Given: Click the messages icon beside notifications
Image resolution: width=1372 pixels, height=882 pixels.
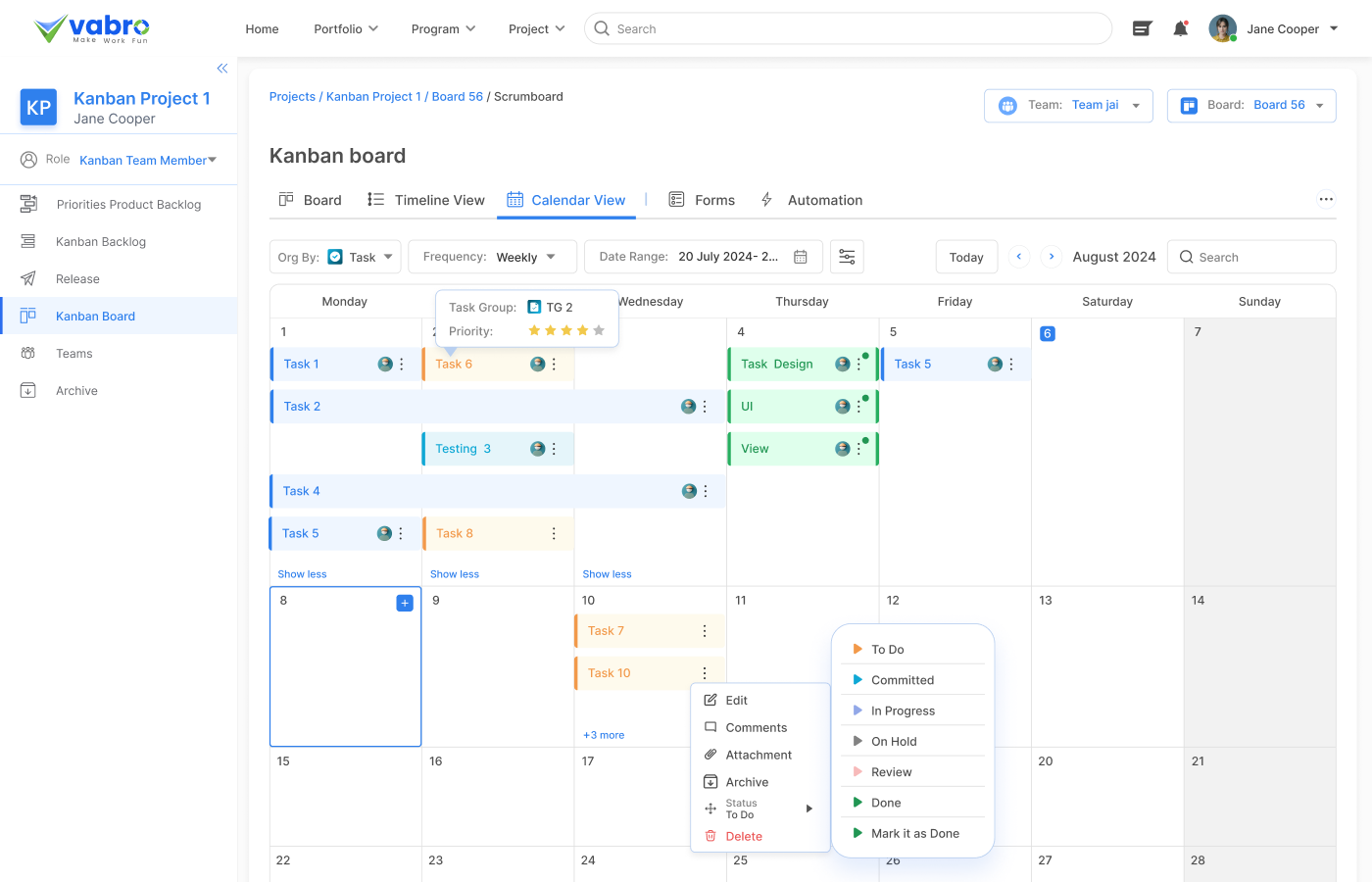Looking at the screenshot, I should [1141, 28].
